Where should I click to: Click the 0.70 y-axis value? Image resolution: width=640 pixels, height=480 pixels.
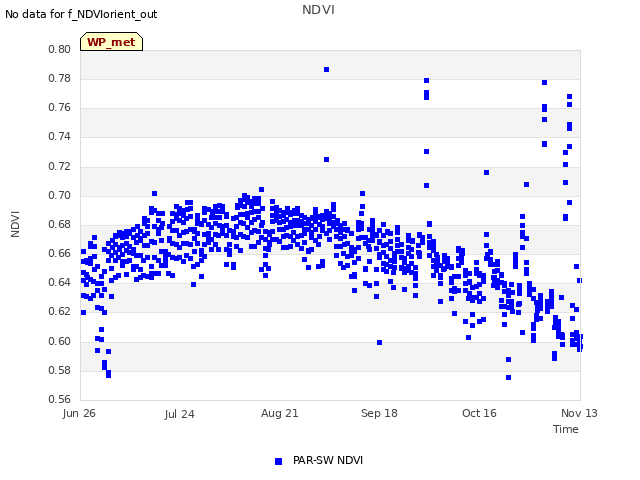[60, 196]
